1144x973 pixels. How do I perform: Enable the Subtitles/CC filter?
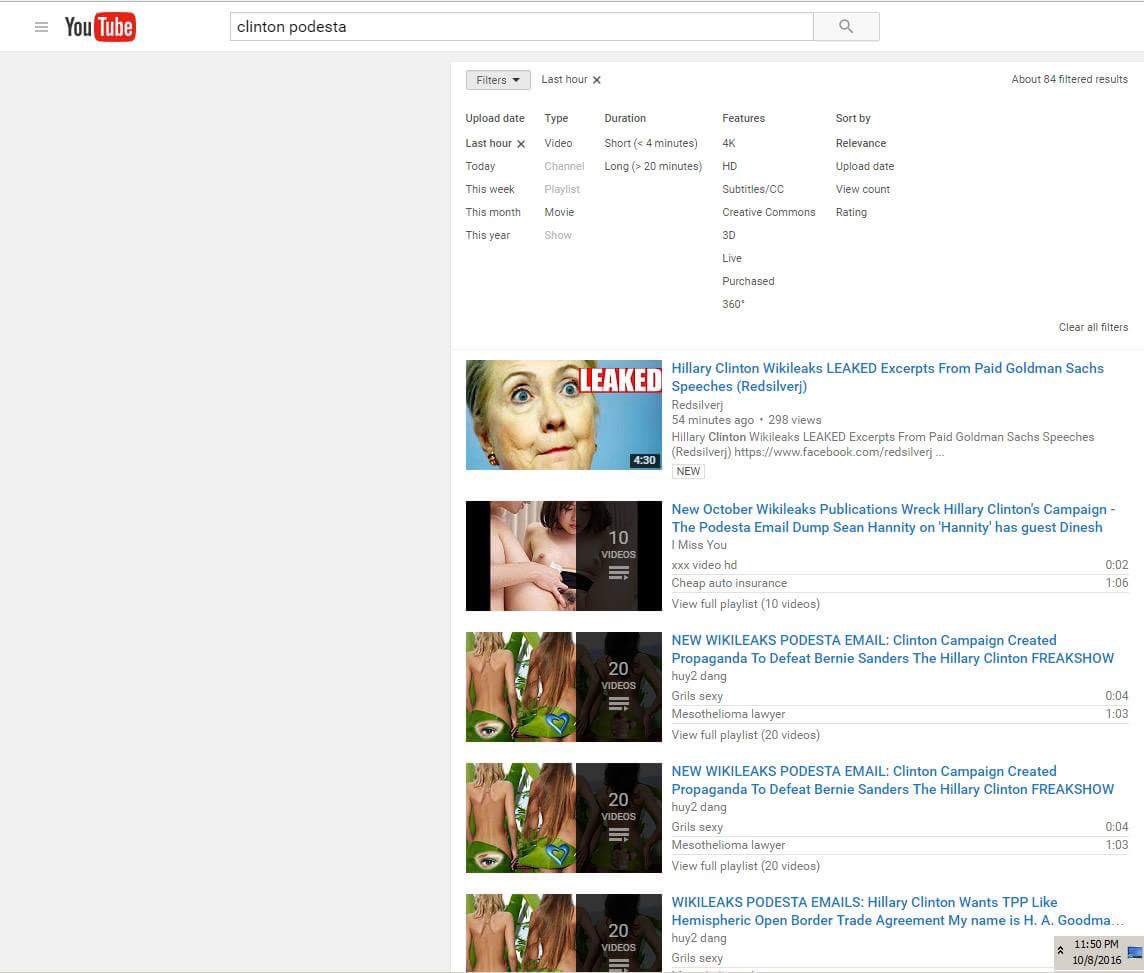753,189
